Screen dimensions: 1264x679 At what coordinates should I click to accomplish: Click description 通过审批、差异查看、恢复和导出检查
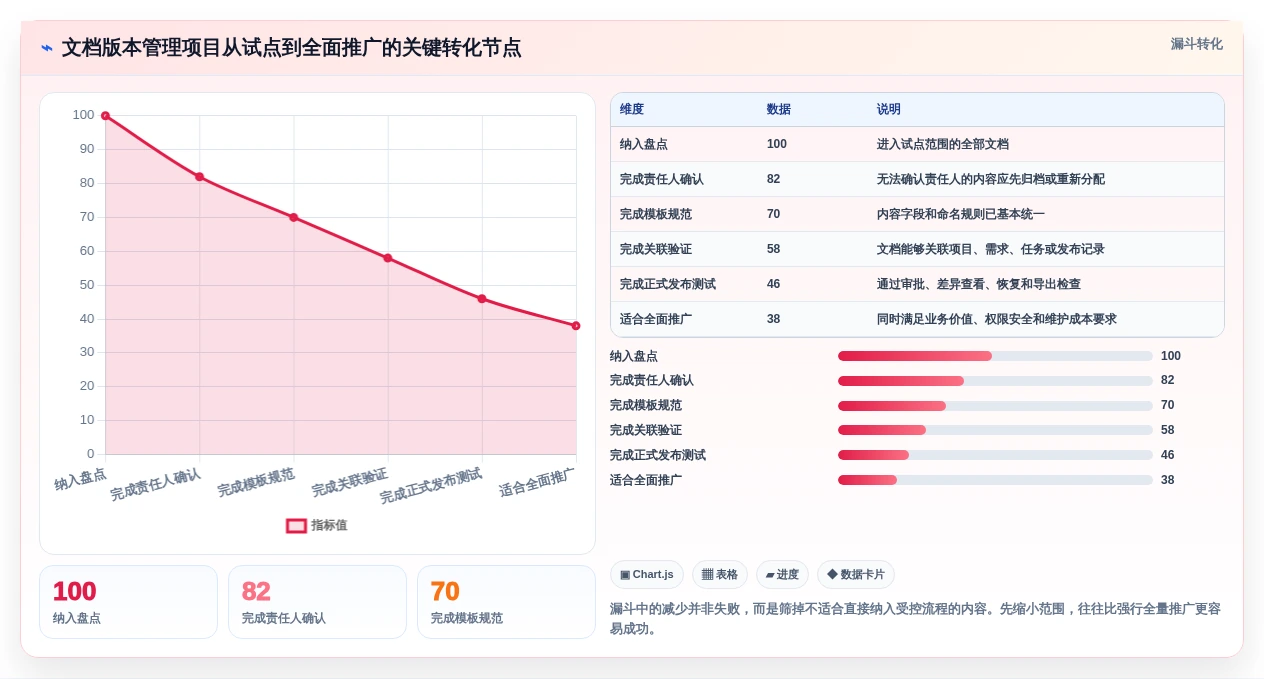(x=979, y=284)
